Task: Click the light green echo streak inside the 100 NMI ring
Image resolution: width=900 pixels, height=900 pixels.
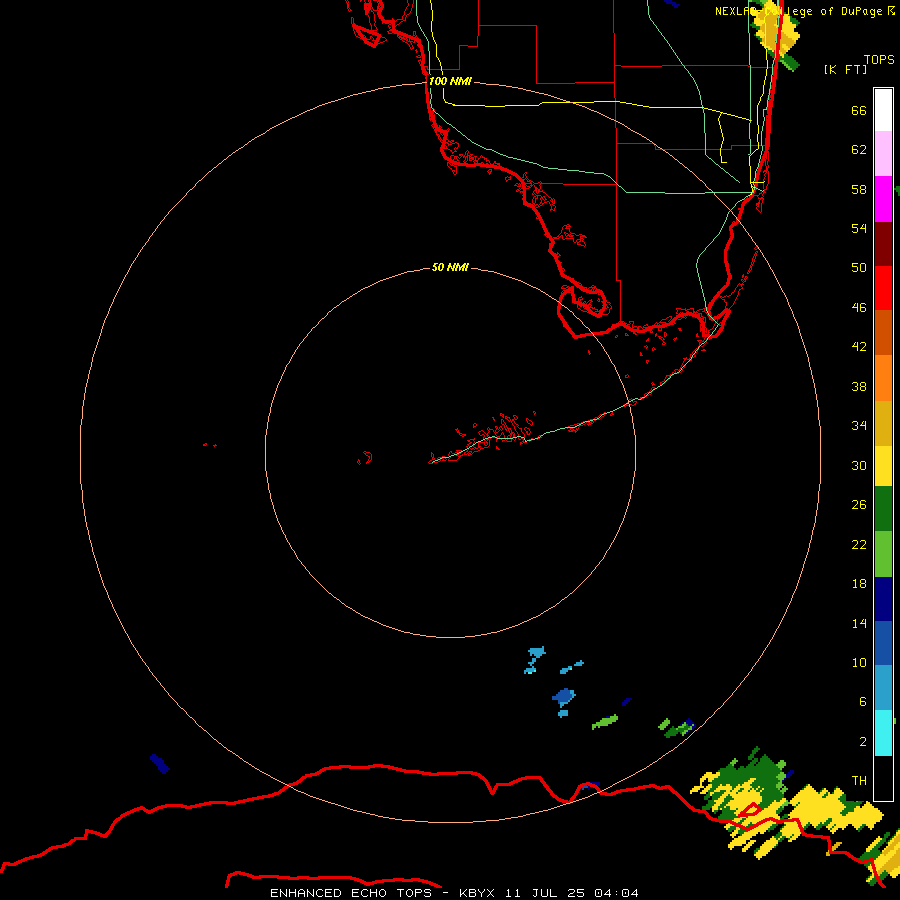Action: (605, 722)
